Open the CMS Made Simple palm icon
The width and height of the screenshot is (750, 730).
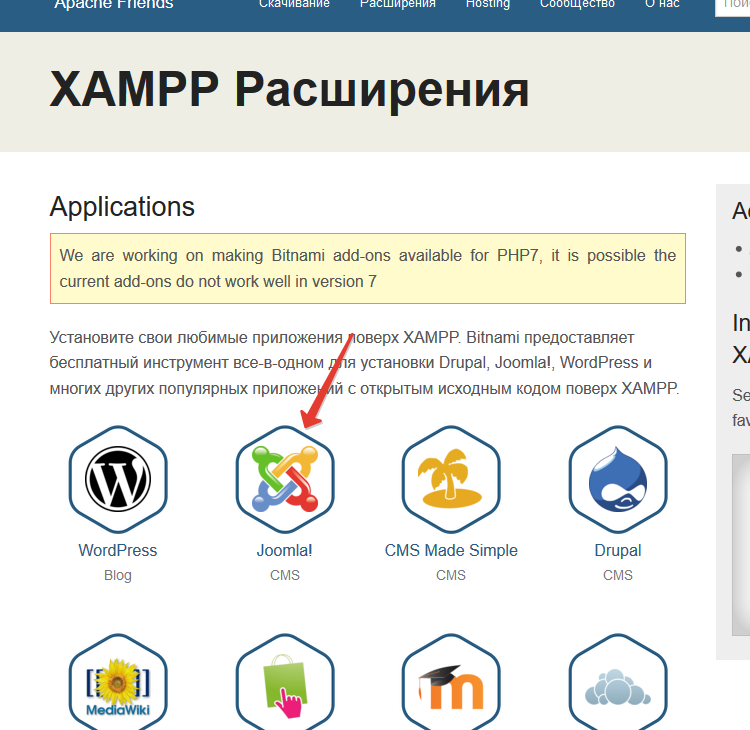coord(451,479)
